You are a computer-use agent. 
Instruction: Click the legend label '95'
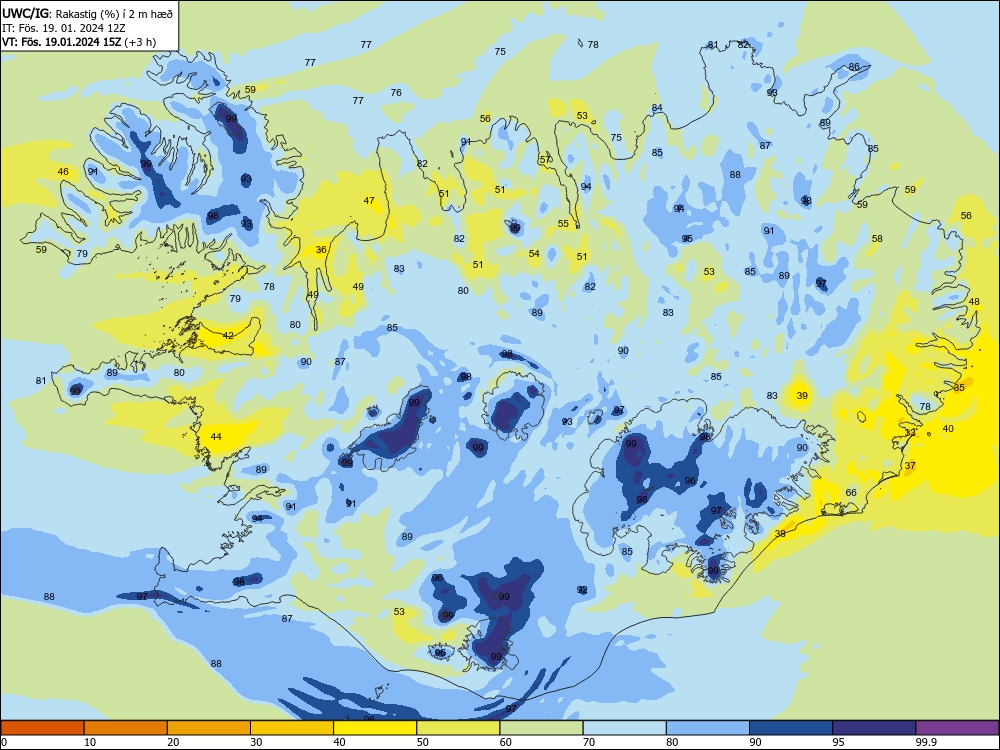click(838, 742)
